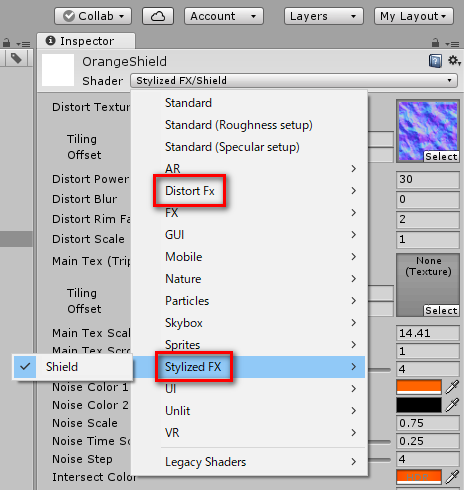Click the OrangeShield material preview thumbnail
The width and height of the screenshot is (464, 490).
pos(58,70)
